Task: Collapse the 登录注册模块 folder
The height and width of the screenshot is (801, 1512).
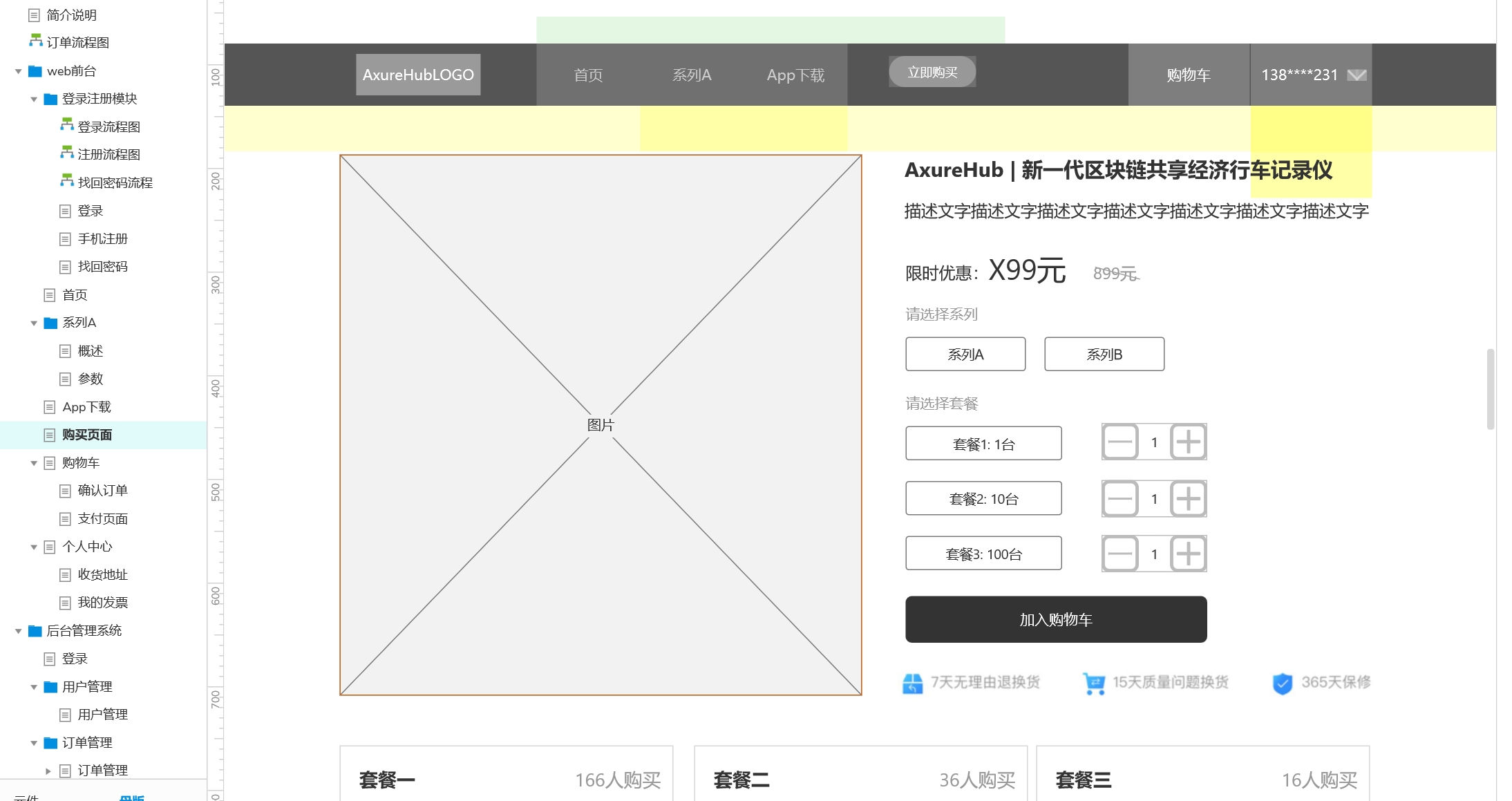Action: 34,99
